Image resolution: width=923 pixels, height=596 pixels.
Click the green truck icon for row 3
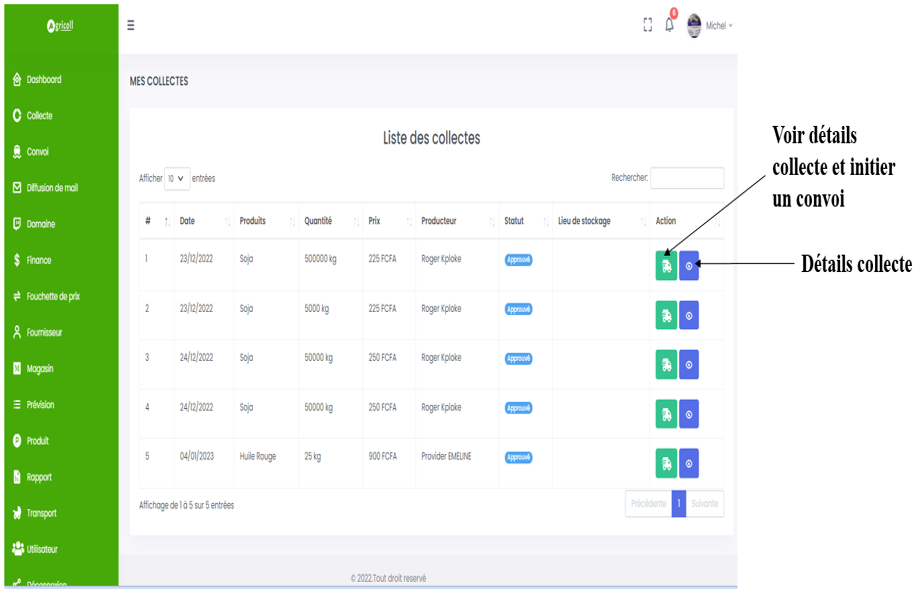pos(666,365)
